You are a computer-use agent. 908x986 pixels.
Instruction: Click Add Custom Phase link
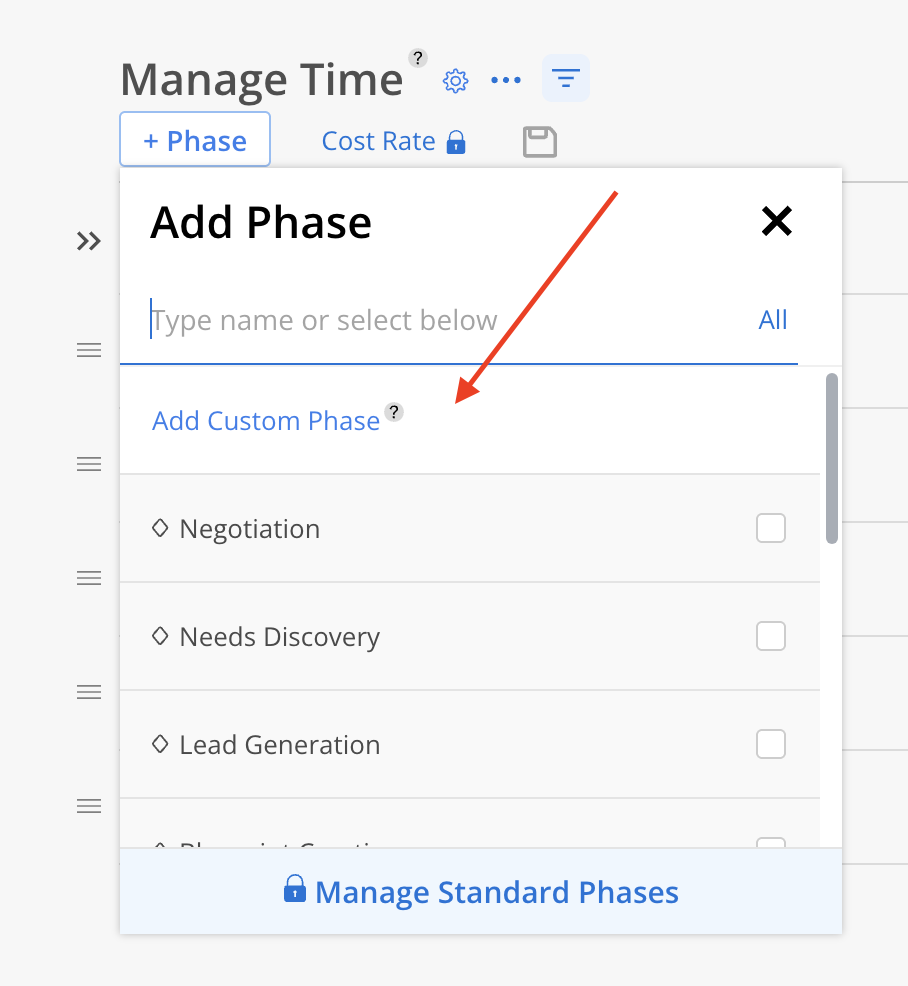pyautogui.click(x=266, y=421)
